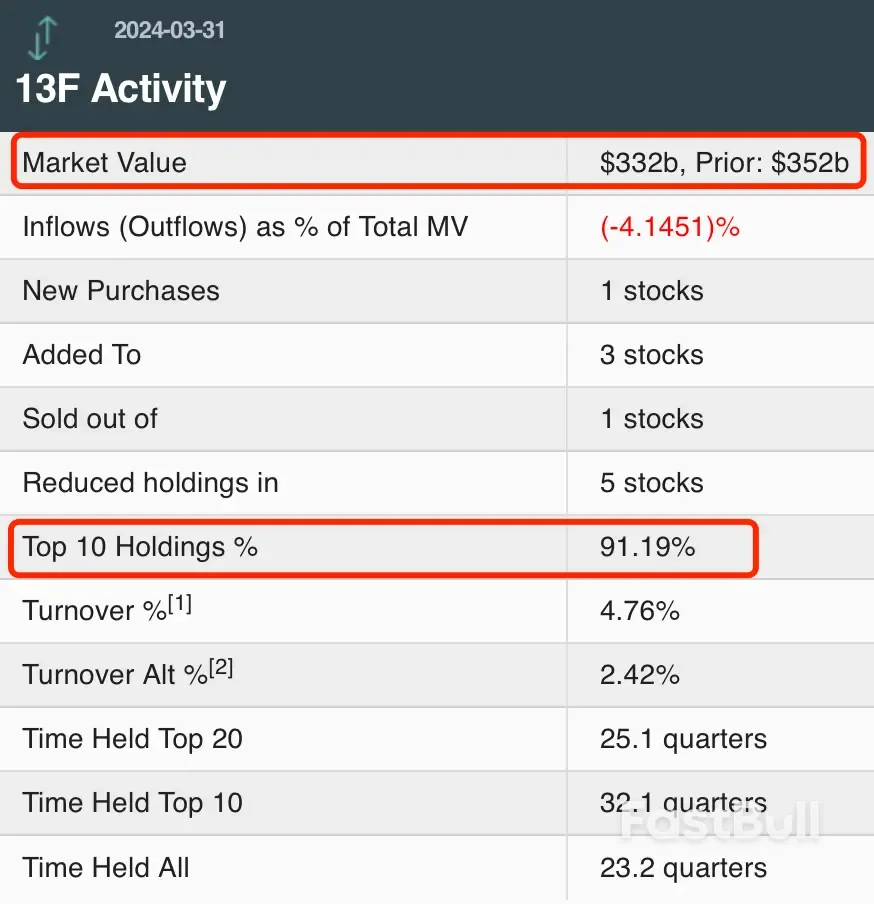Click the 13F Activity heading

point(121,89)
